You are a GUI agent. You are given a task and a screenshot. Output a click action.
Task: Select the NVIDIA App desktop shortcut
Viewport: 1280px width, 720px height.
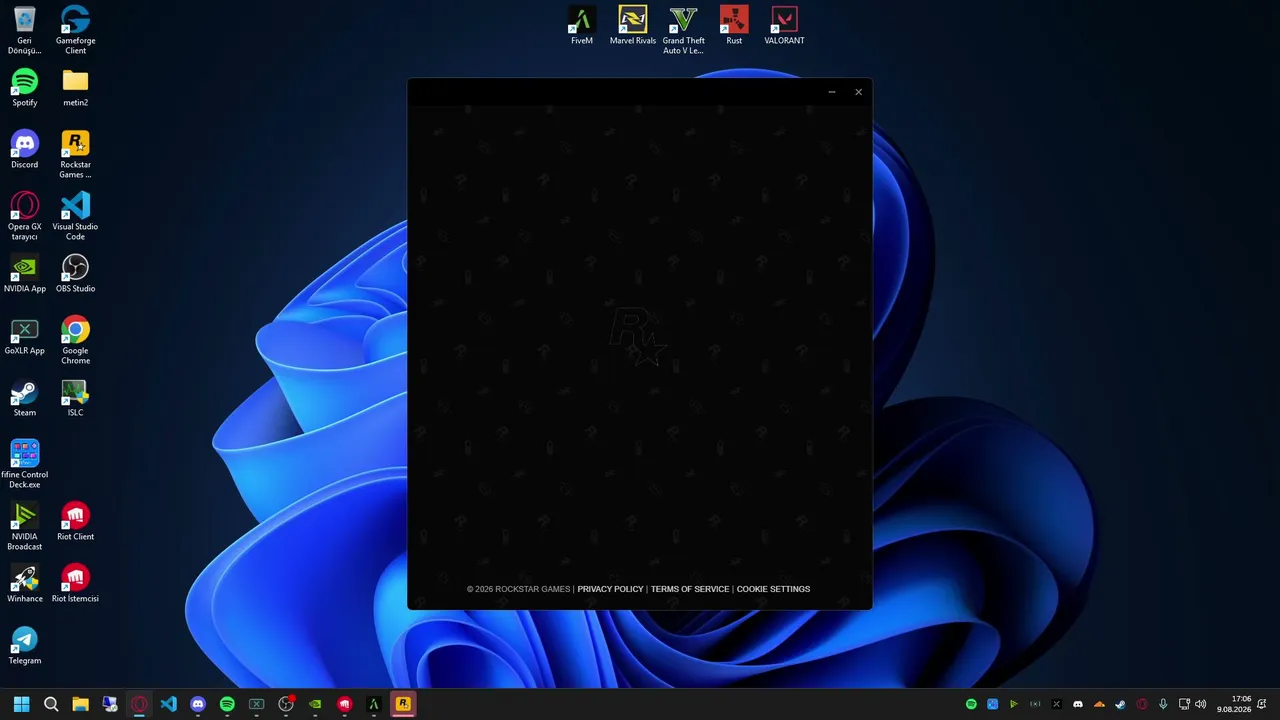coord(25,274)
